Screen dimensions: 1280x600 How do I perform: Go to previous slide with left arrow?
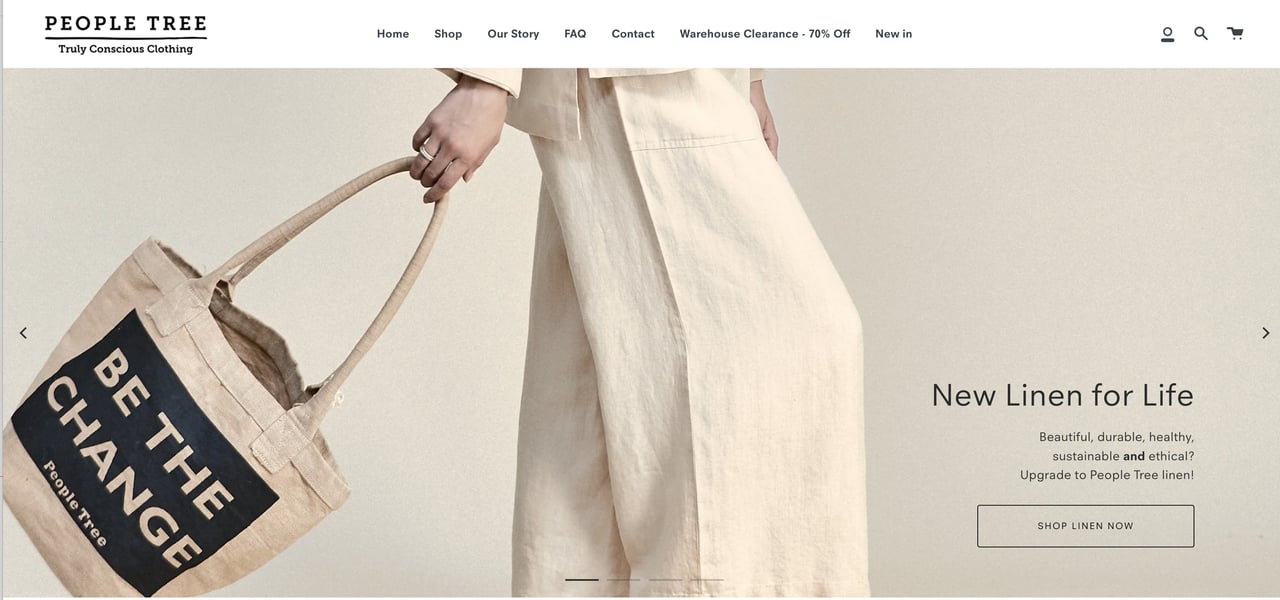point(24,333)
